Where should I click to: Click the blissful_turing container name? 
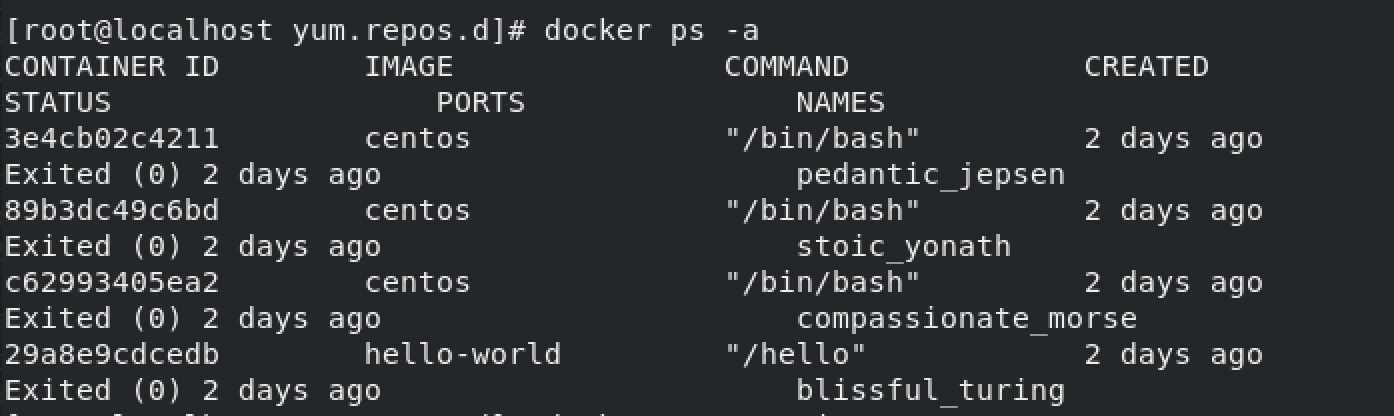930,390
